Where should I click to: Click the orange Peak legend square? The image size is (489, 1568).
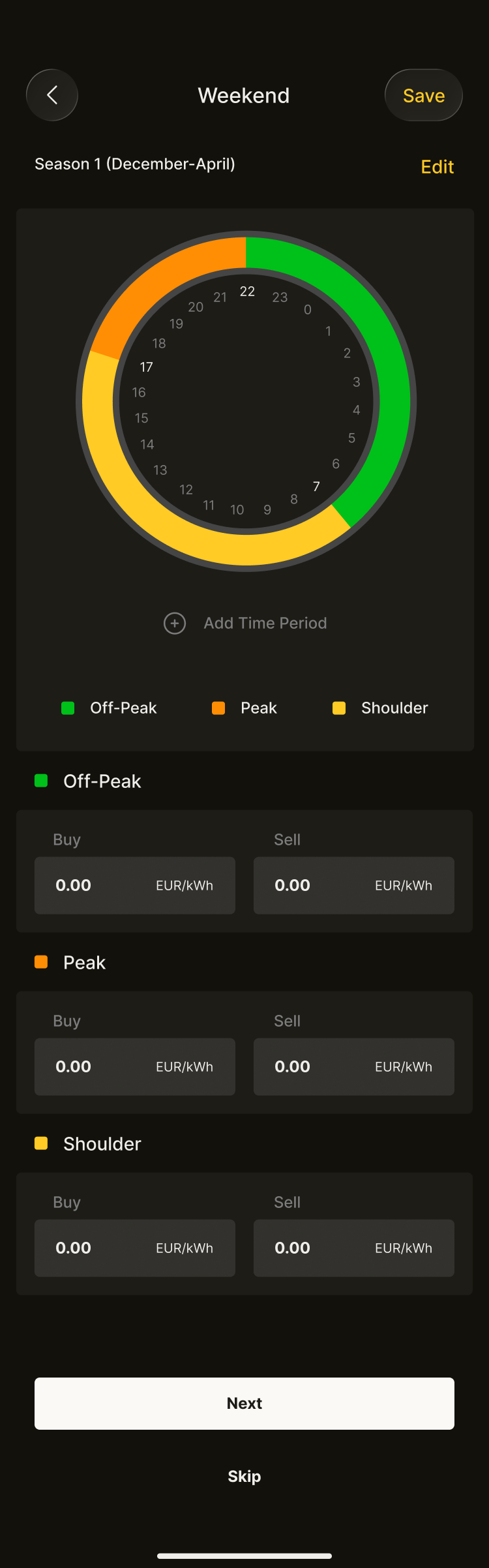point(218,708)
